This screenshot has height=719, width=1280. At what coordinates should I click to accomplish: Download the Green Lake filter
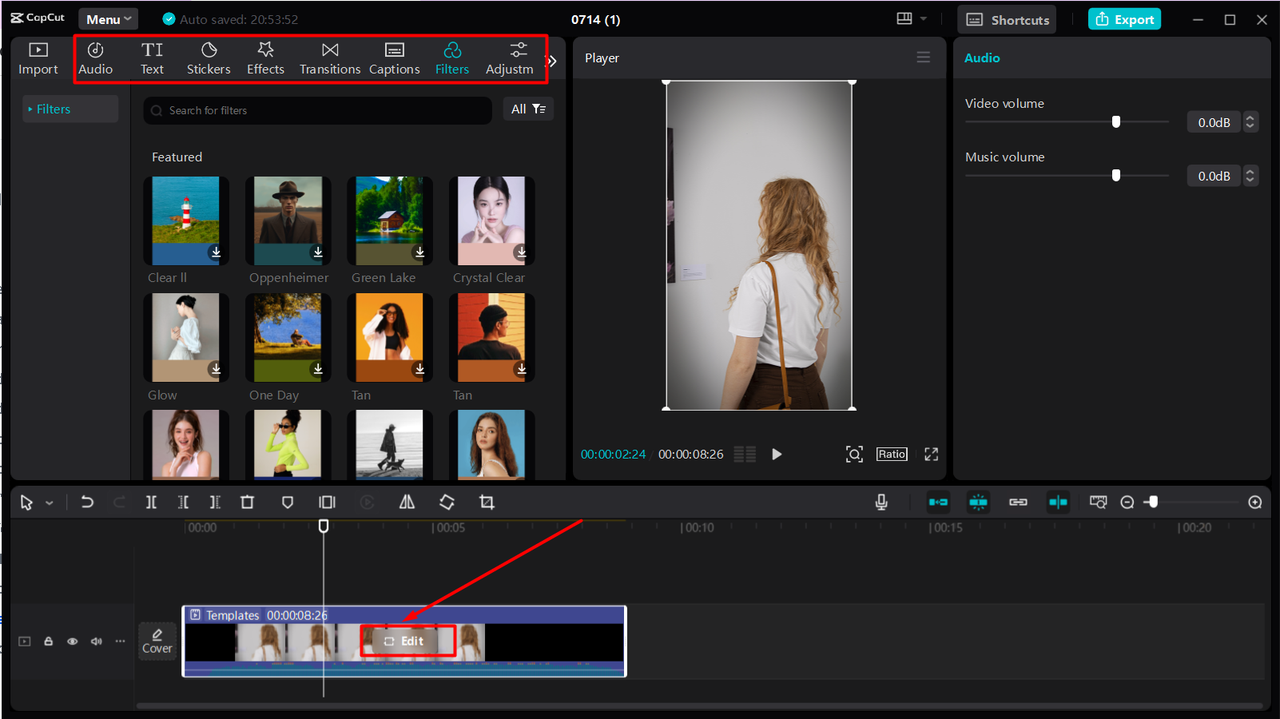coord(419,253)
